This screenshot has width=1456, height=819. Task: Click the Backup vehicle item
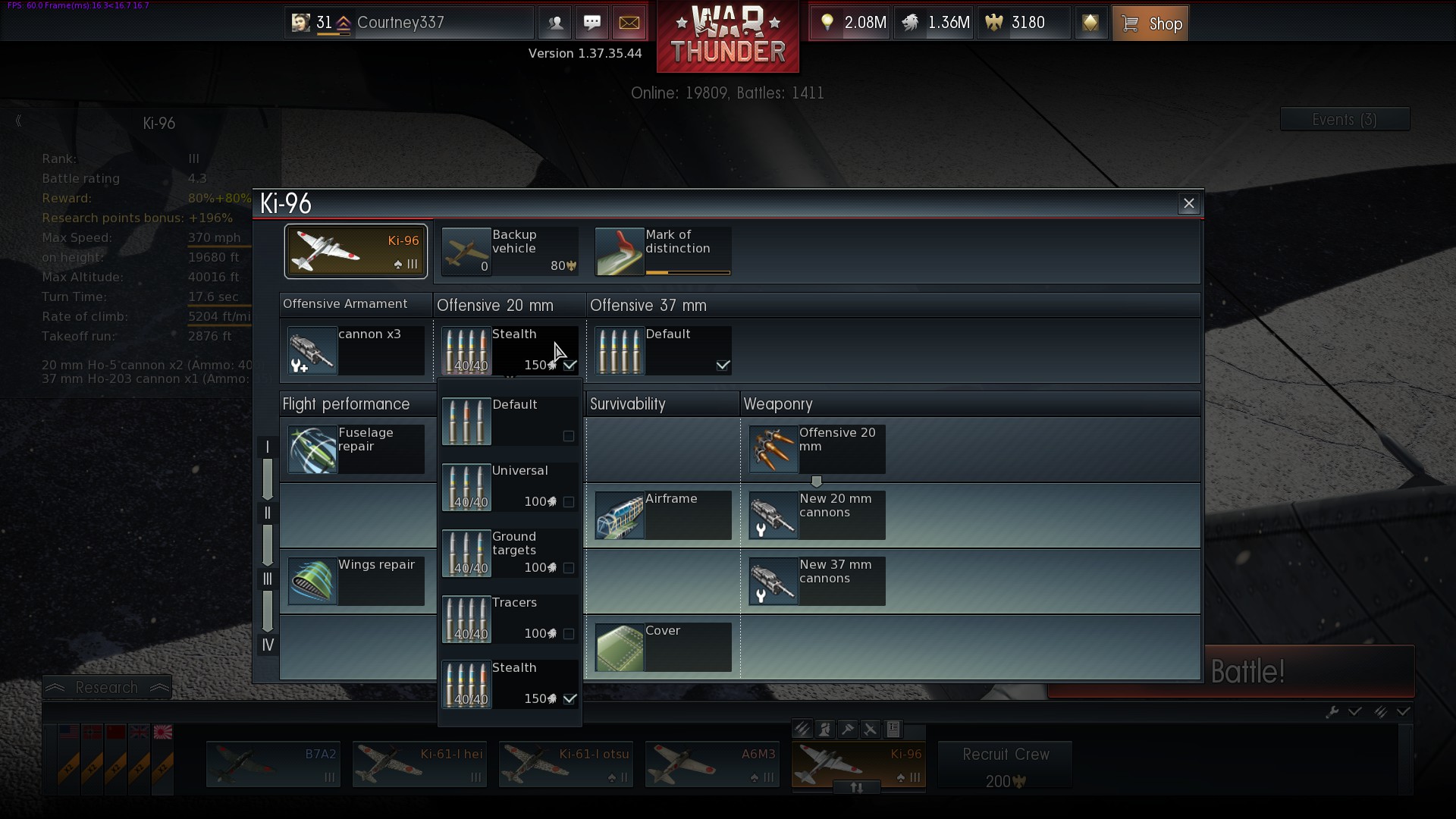[510, 251]
